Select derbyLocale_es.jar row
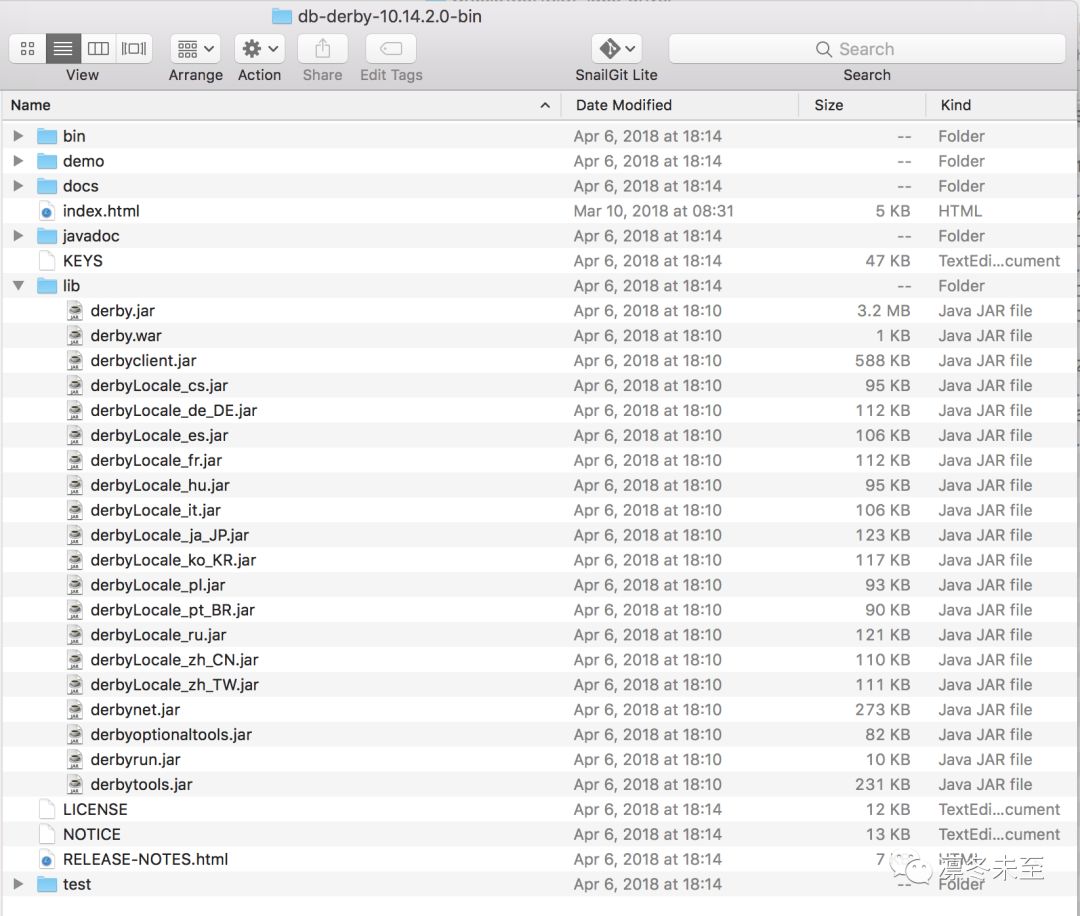Viewport: 1080px width, 916px height. click(x=539, y=435)
